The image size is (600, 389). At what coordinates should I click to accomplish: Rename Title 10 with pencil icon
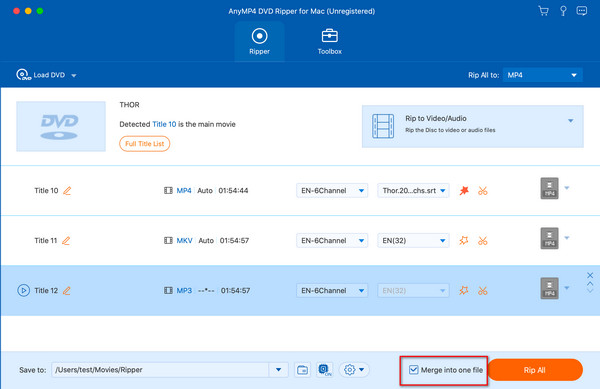(x=67, y=190)
